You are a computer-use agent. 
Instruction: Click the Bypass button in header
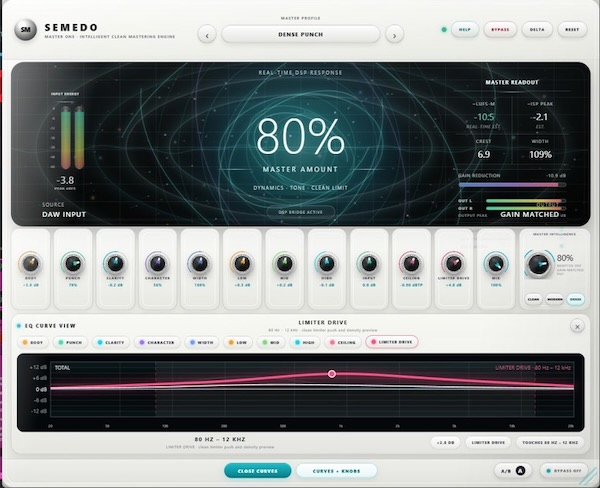point(500,29)
